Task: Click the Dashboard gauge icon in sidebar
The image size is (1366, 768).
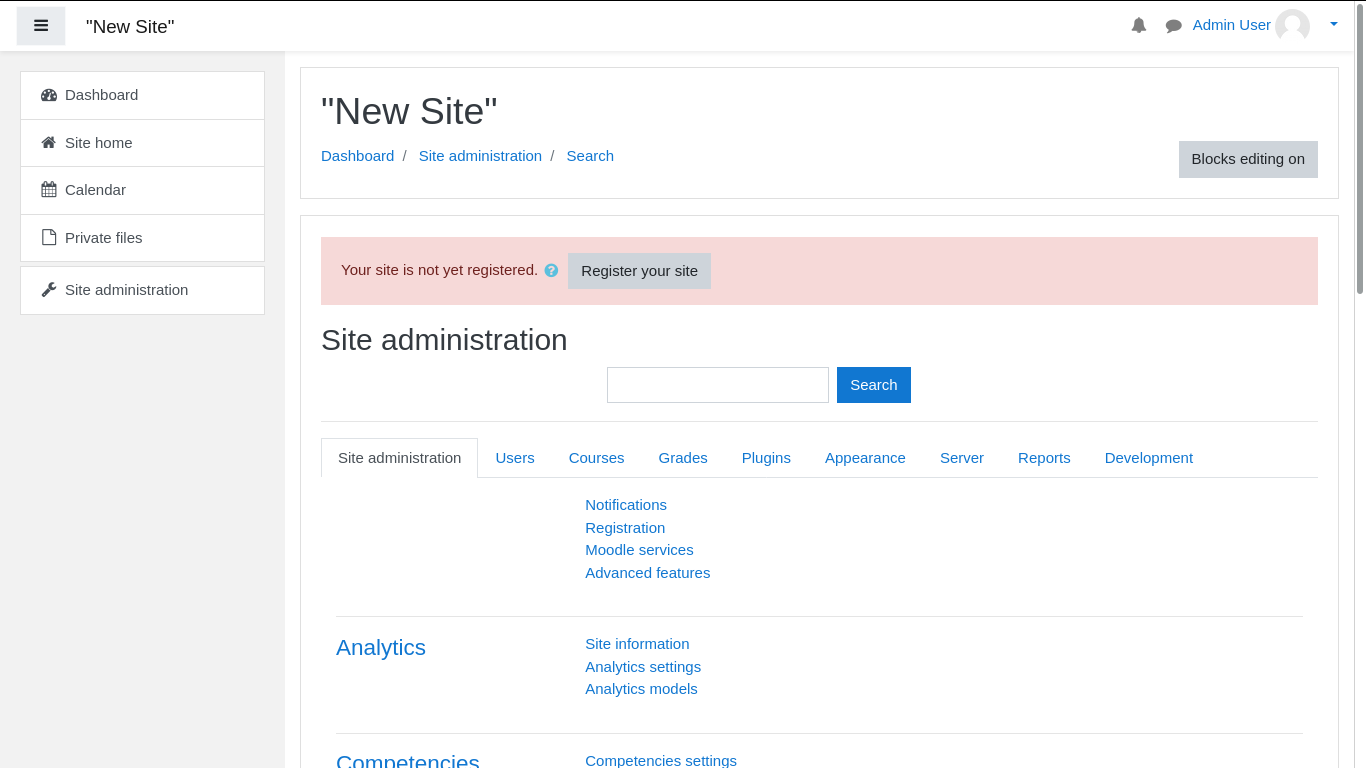Action: (x=49, y=95)
